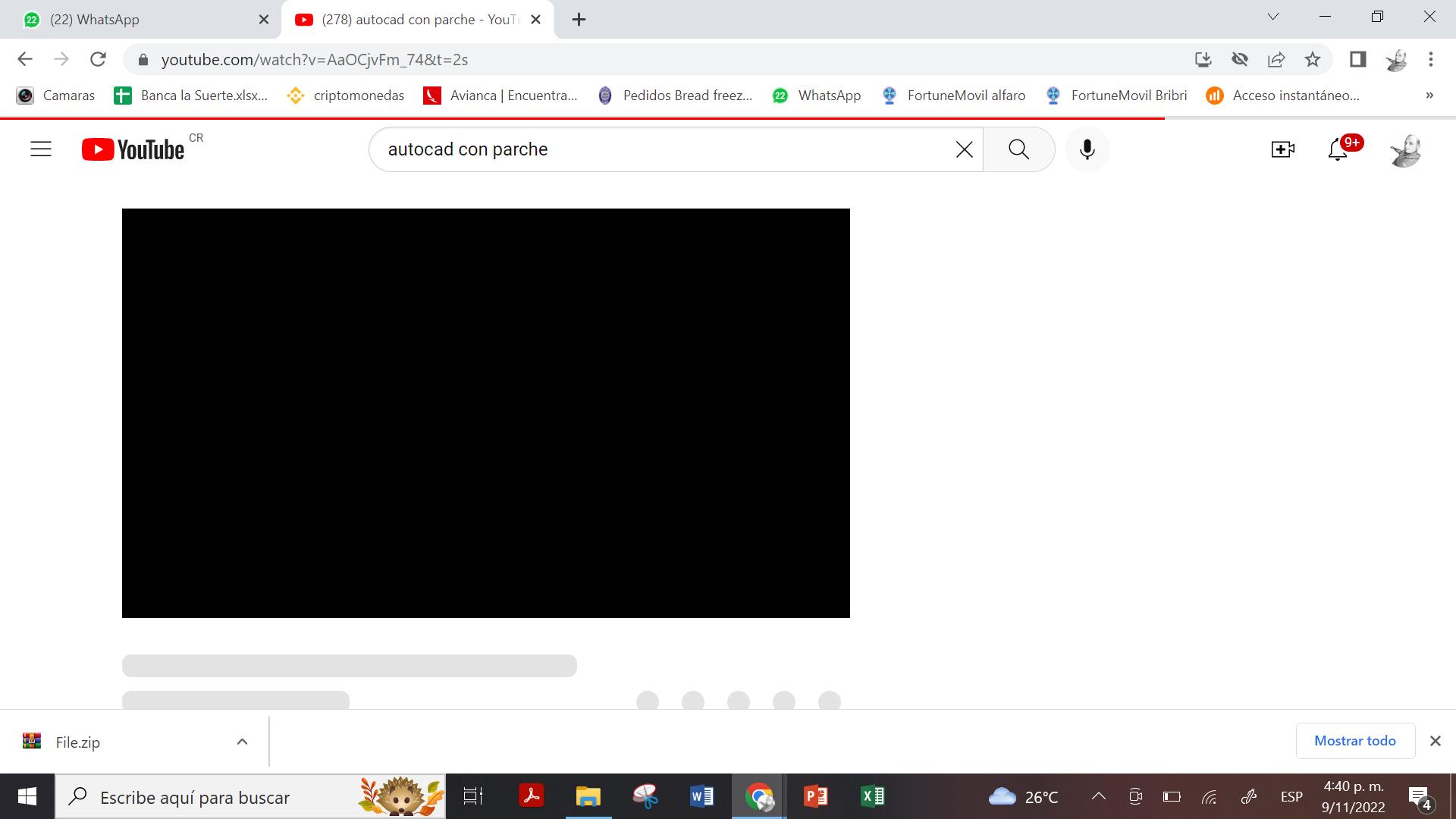Clear the search text with X
This screenshot has height=819, width=1456.
click(x=964, y=149)
